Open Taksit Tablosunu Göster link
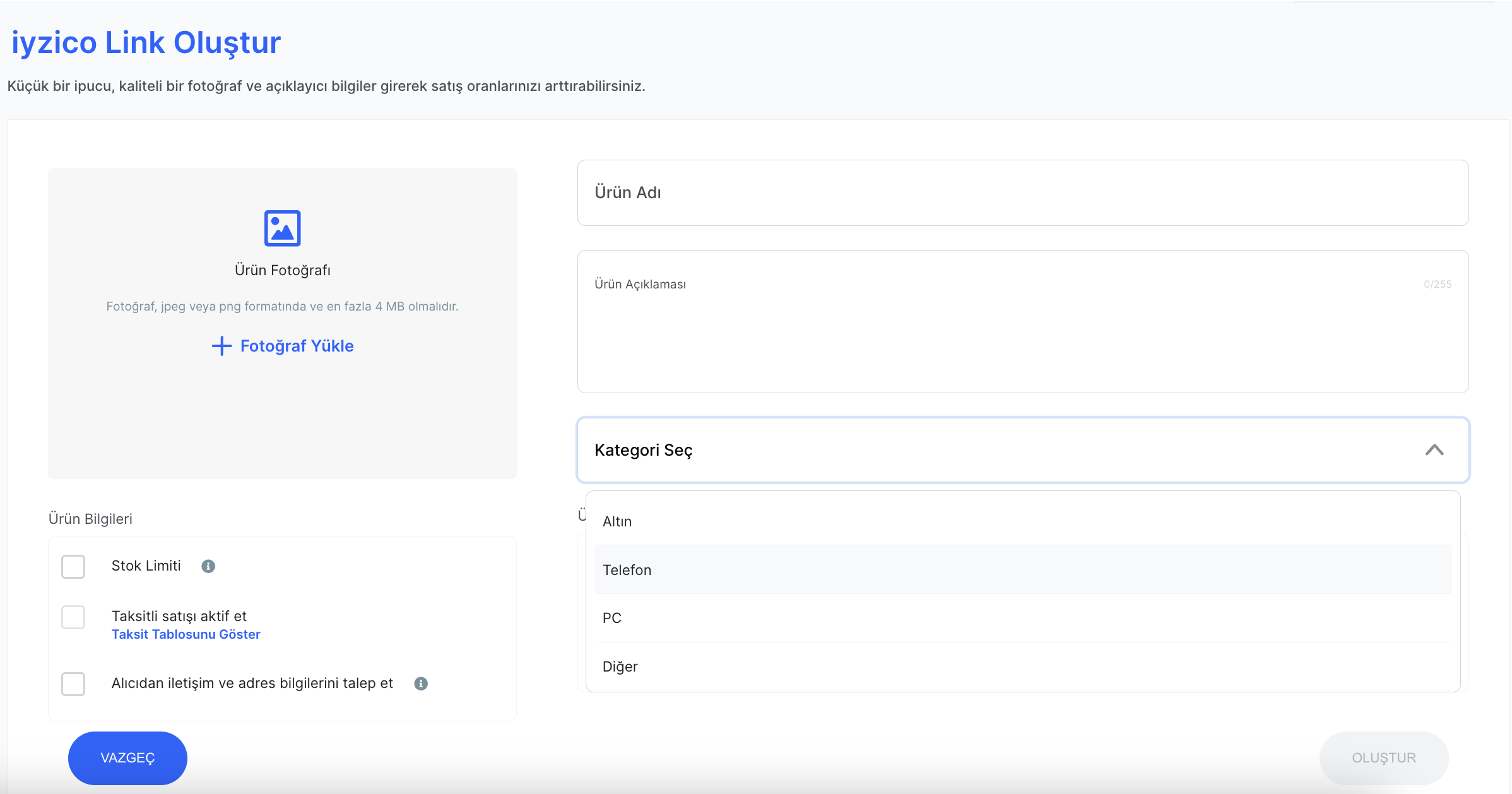Screen dimensions: 1512x794 click(186, 634)
